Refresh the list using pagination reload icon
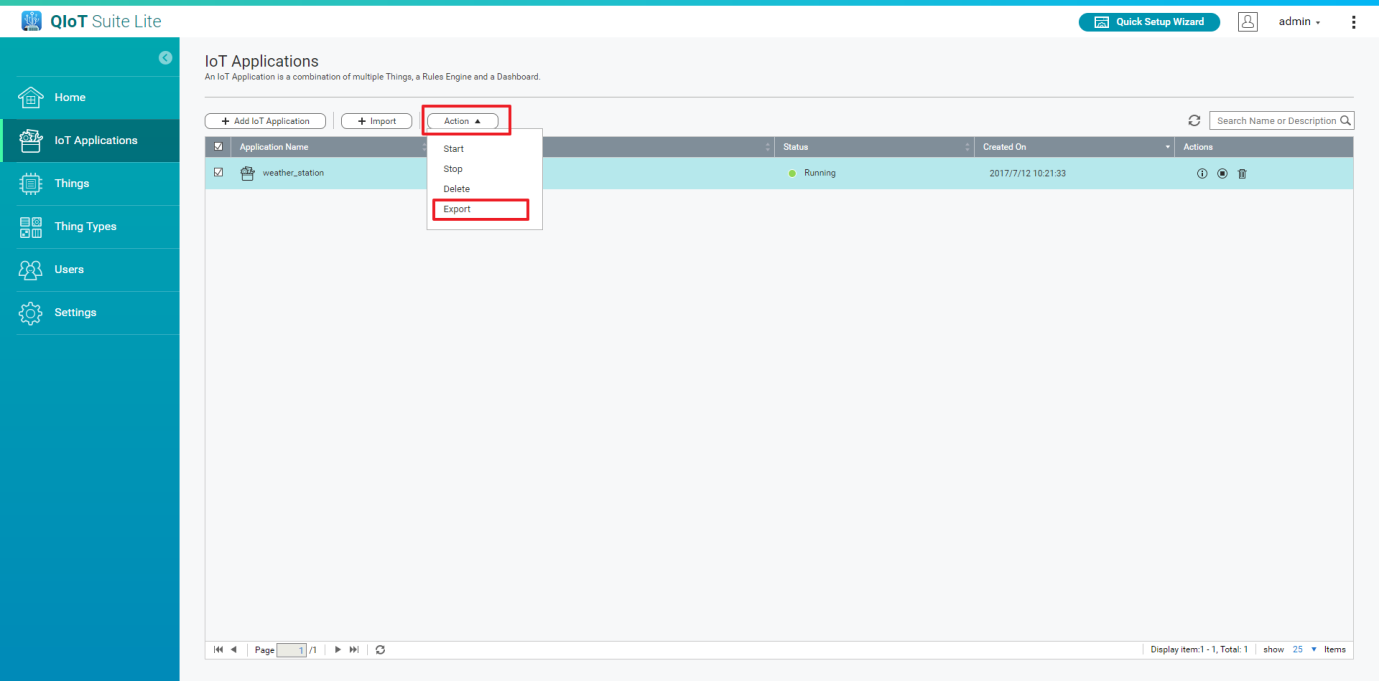Viewport: 1379px width, 681px height. pyautogui.click(x=380, y=650)
